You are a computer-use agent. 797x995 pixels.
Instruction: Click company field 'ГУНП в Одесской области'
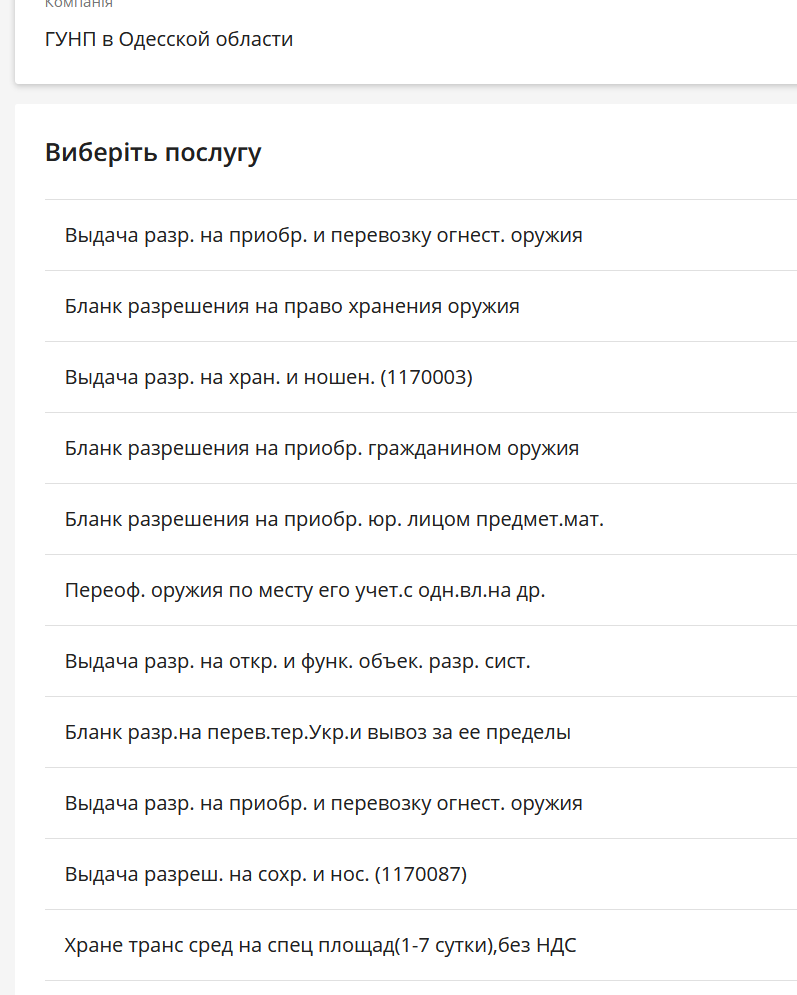169,40
